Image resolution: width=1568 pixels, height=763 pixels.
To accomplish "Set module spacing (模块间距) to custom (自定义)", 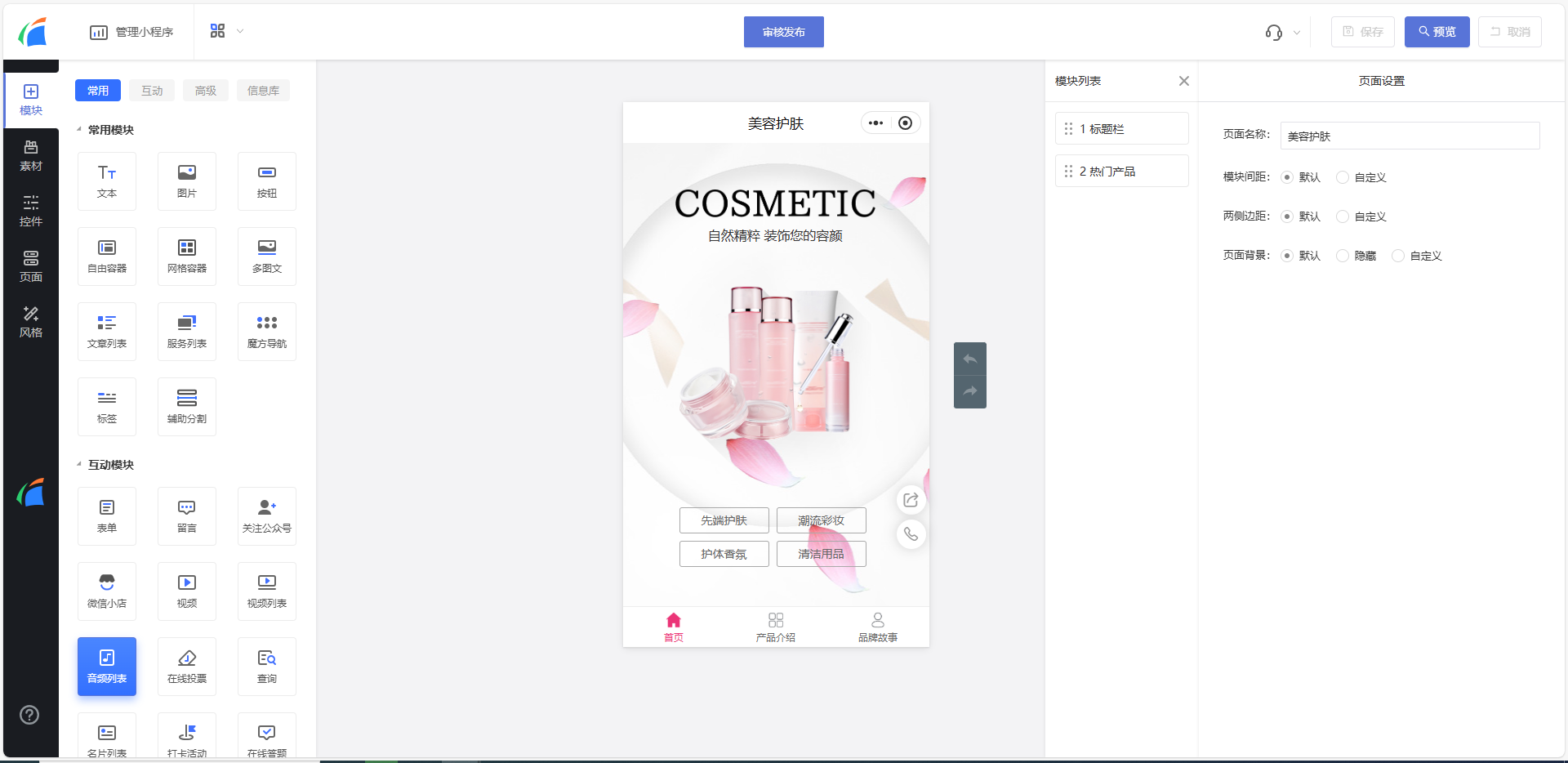I will click(x=1343, y=177).
